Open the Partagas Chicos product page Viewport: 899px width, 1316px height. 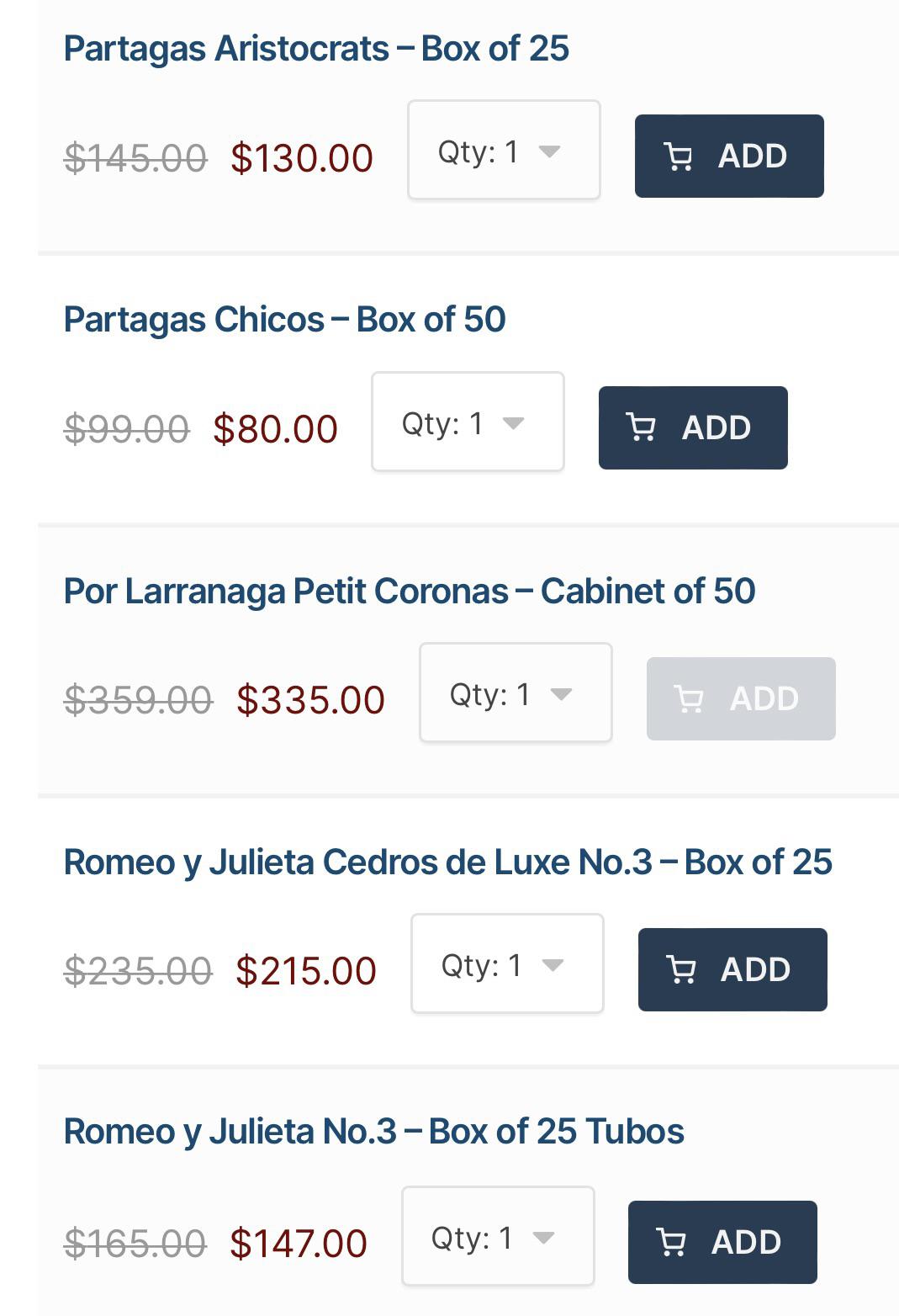pos(285,319)
